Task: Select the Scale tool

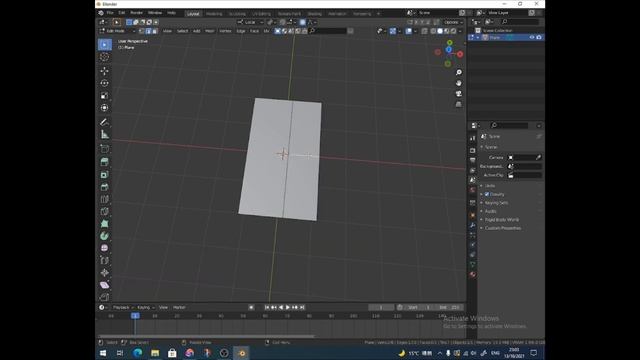Action: click(x=104, y=96)
